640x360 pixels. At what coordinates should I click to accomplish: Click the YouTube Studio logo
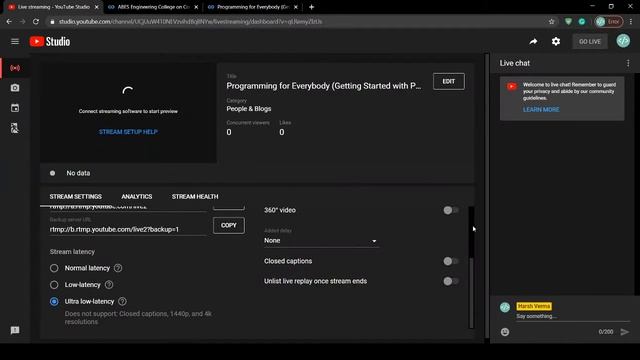50,41
